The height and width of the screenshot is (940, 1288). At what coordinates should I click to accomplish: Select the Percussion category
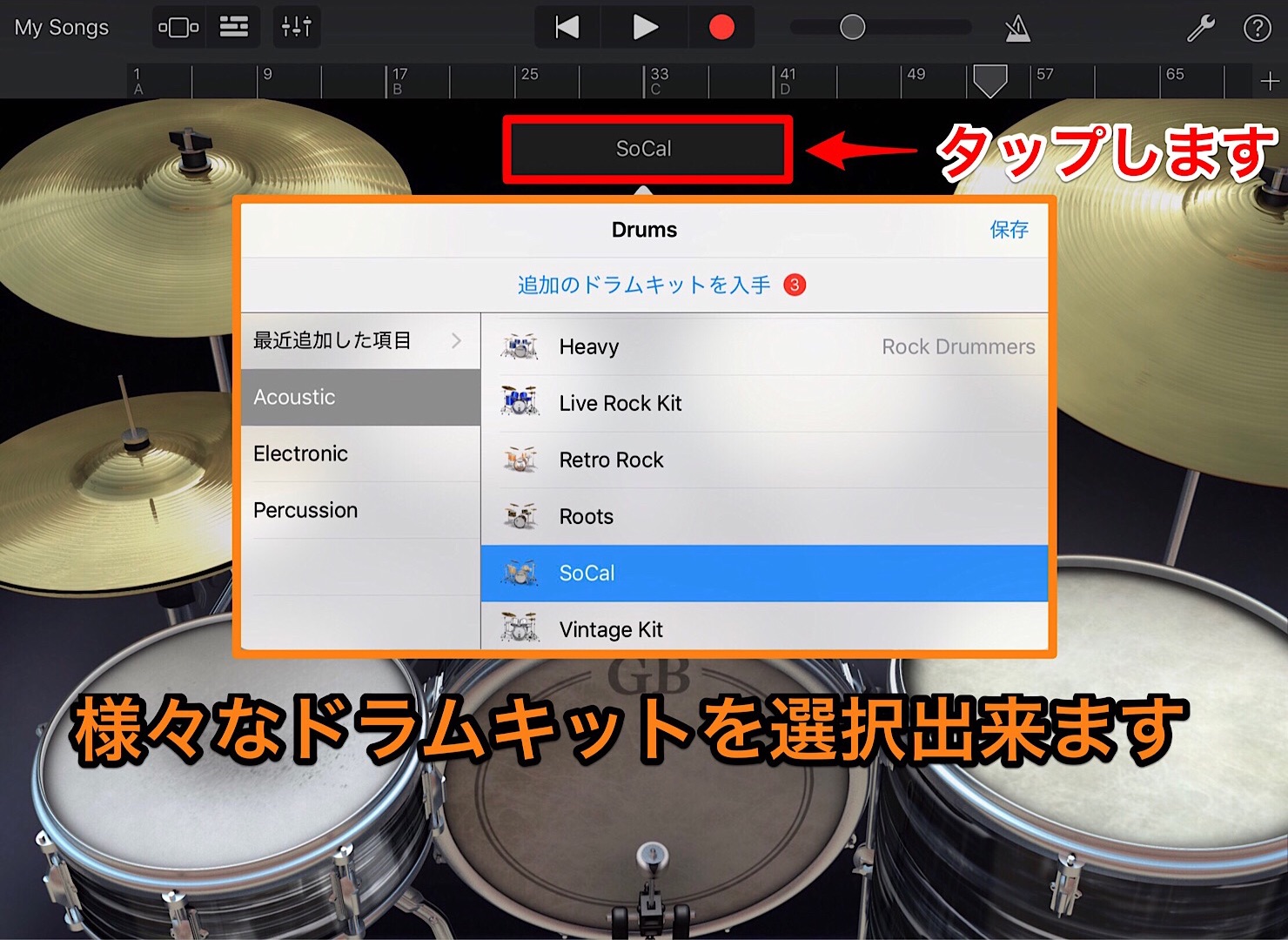pyautogui.click(x=360, y=510)
